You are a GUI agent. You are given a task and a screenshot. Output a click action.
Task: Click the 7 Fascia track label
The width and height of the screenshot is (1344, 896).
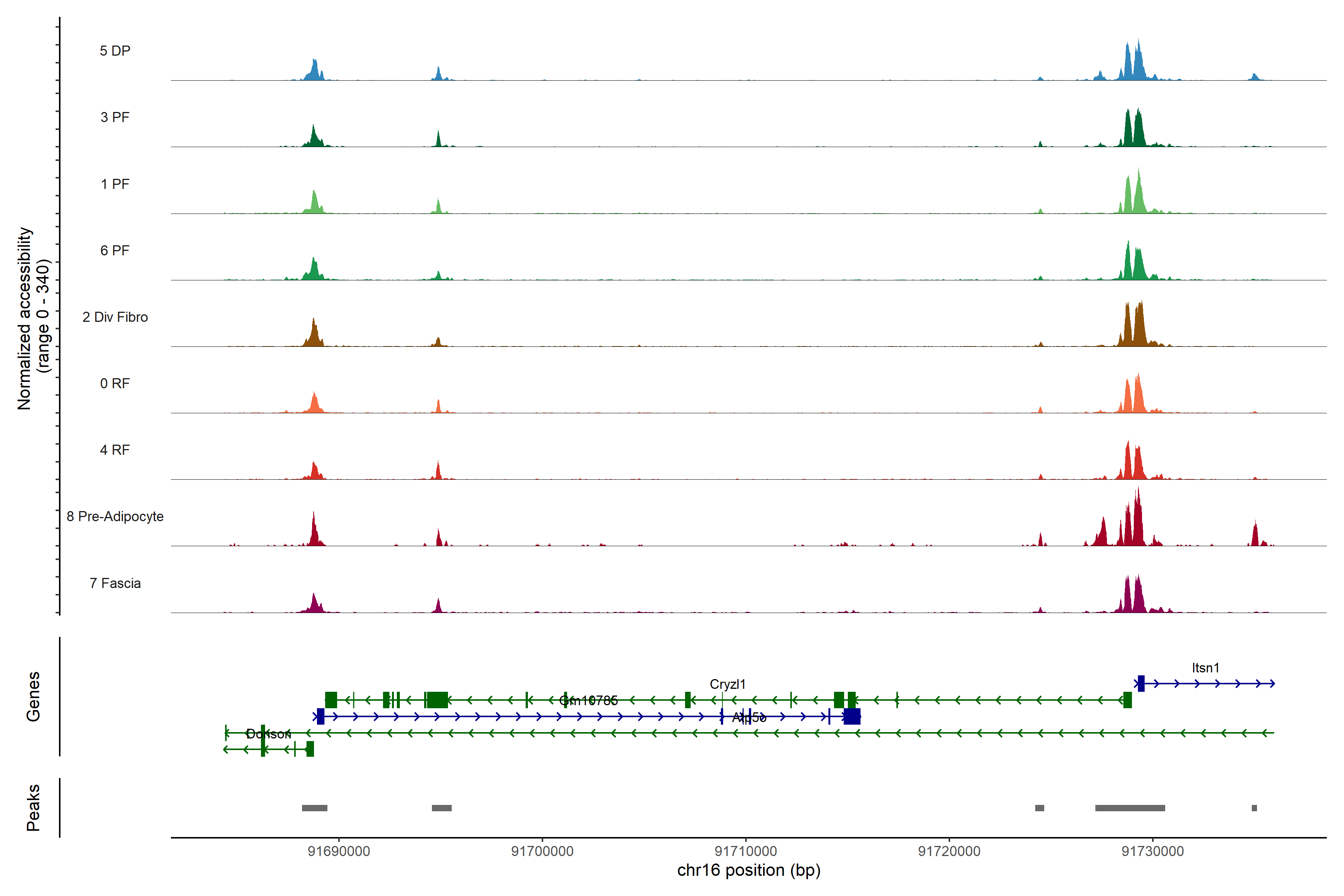tap(115, 584)
